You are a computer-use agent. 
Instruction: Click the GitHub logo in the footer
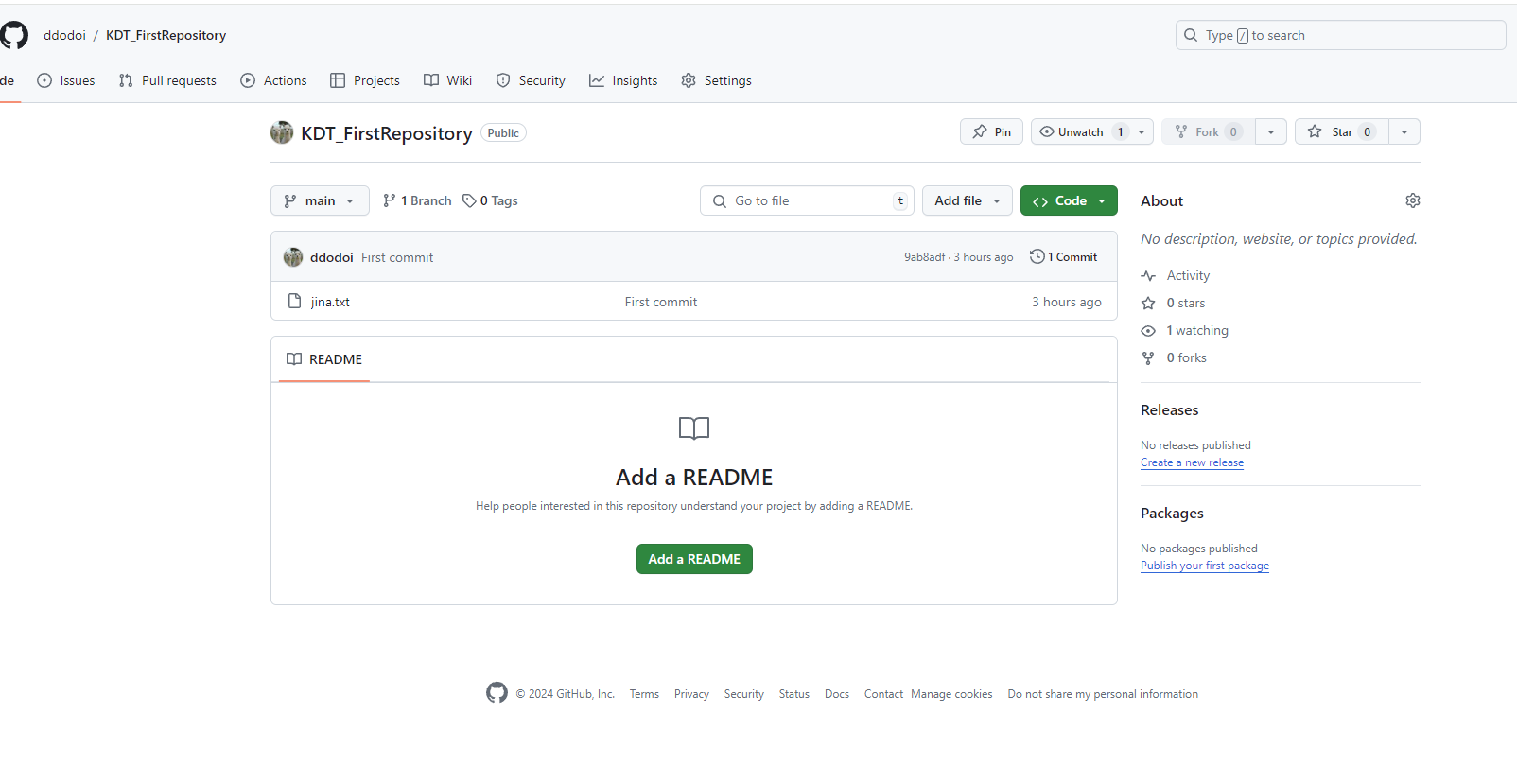pyautogui.click(x=497, y=693)
